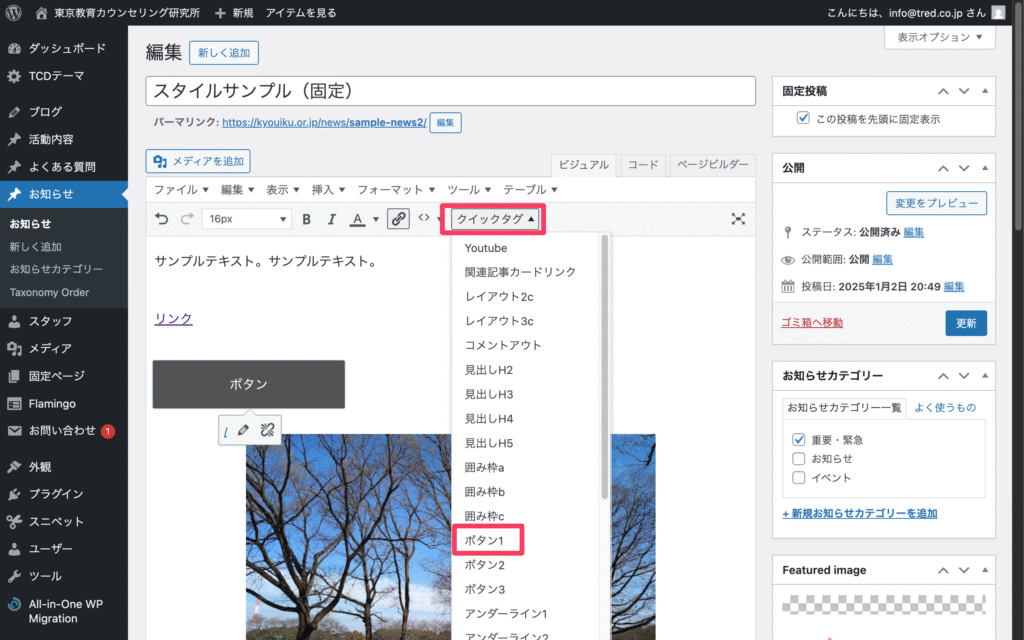
Task: Uncheck この投稿を先頭に固定表示 checkbox
Action: 803,119
